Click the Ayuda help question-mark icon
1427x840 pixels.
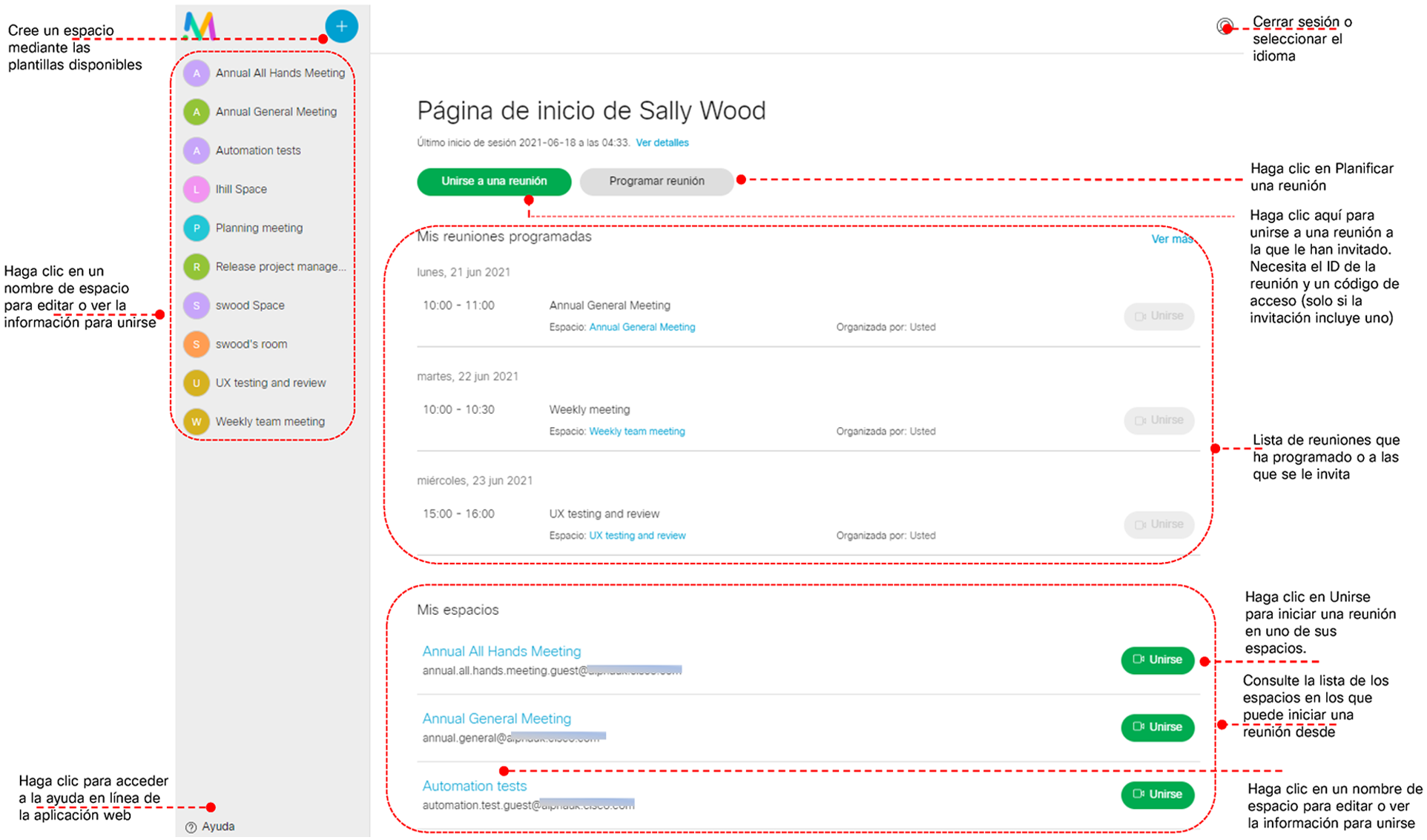[191, 827]
